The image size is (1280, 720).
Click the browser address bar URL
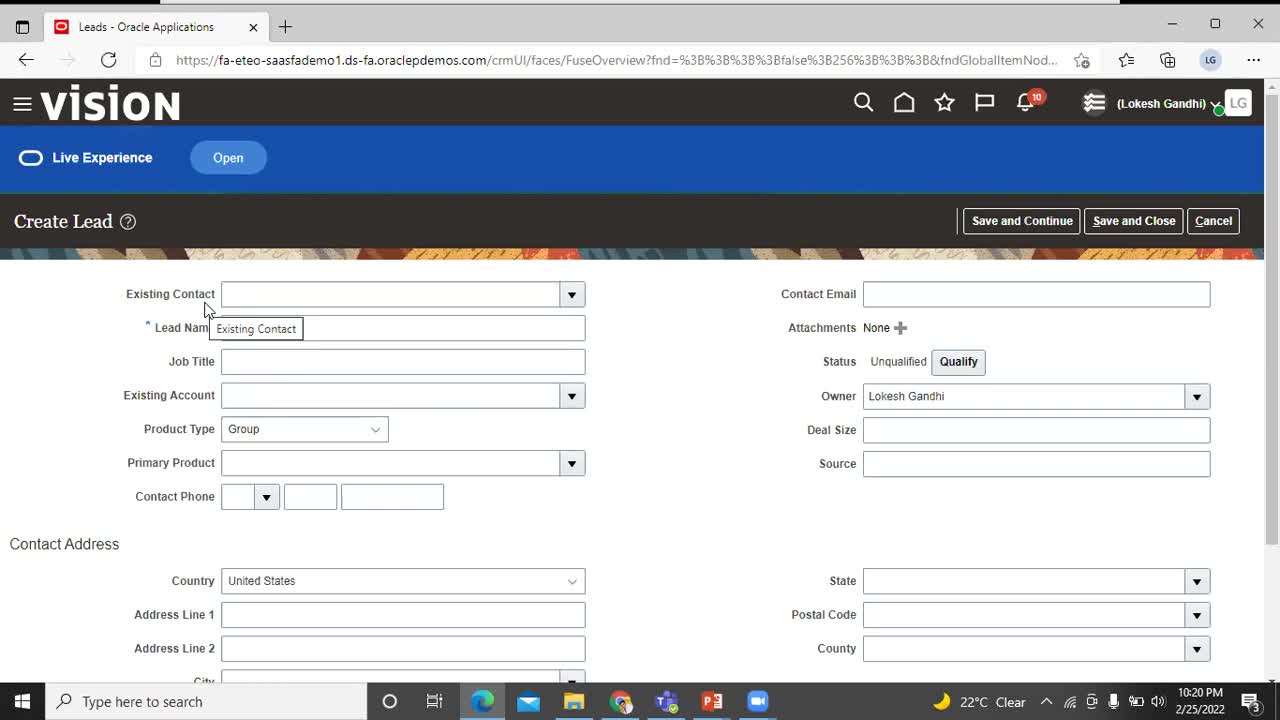(x=616, y=60)
